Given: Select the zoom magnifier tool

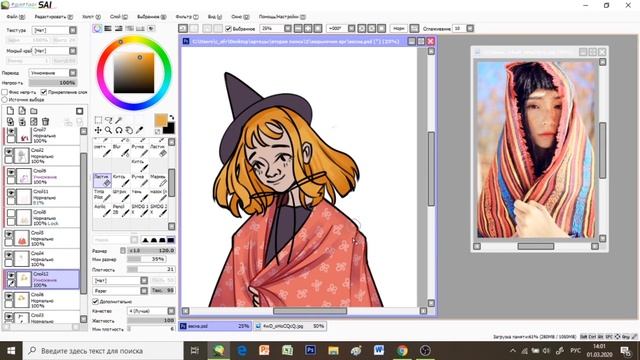Looking at the screenshot, I should pos(109,130).
